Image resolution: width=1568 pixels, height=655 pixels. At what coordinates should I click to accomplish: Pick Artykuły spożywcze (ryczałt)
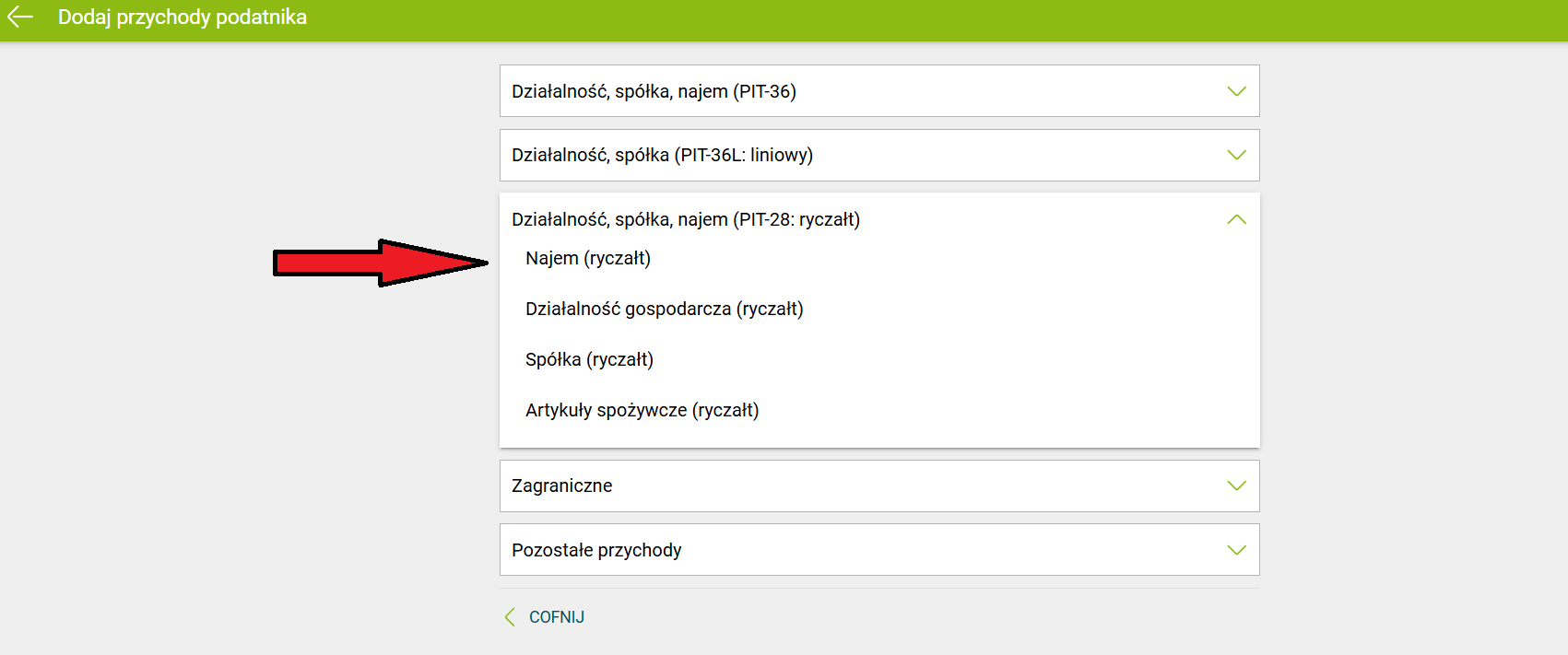(x=642, y=411)
